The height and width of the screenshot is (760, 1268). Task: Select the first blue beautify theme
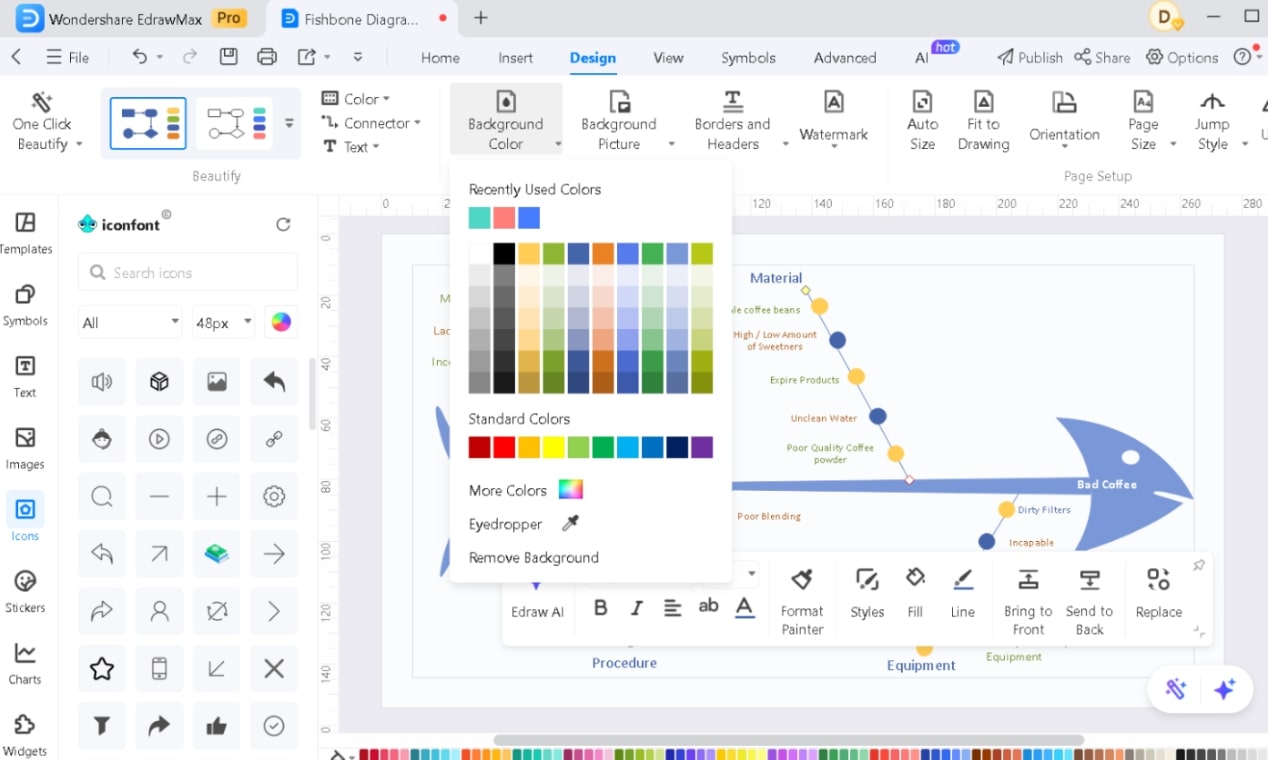point(148,124)
